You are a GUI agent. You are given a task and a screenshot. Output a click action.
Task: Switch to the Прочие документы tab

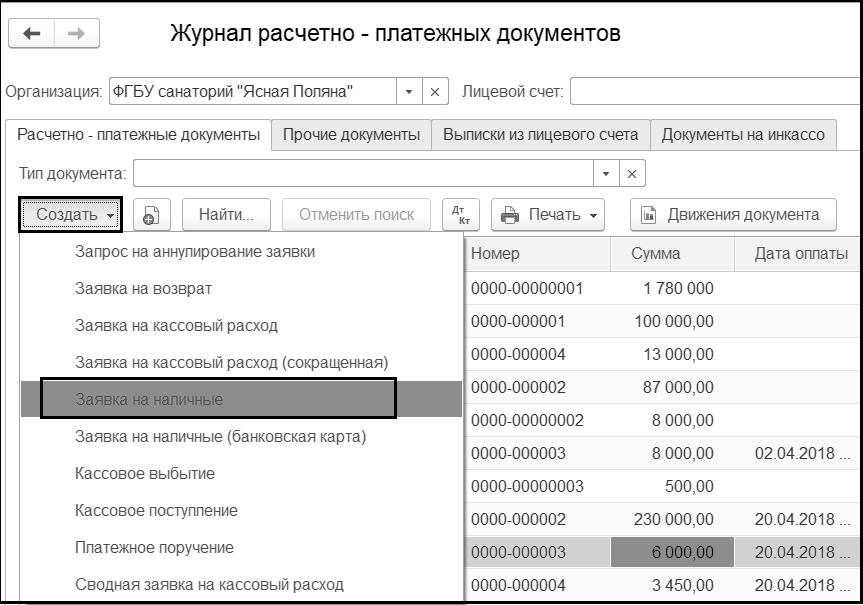(x=351, y=135)
